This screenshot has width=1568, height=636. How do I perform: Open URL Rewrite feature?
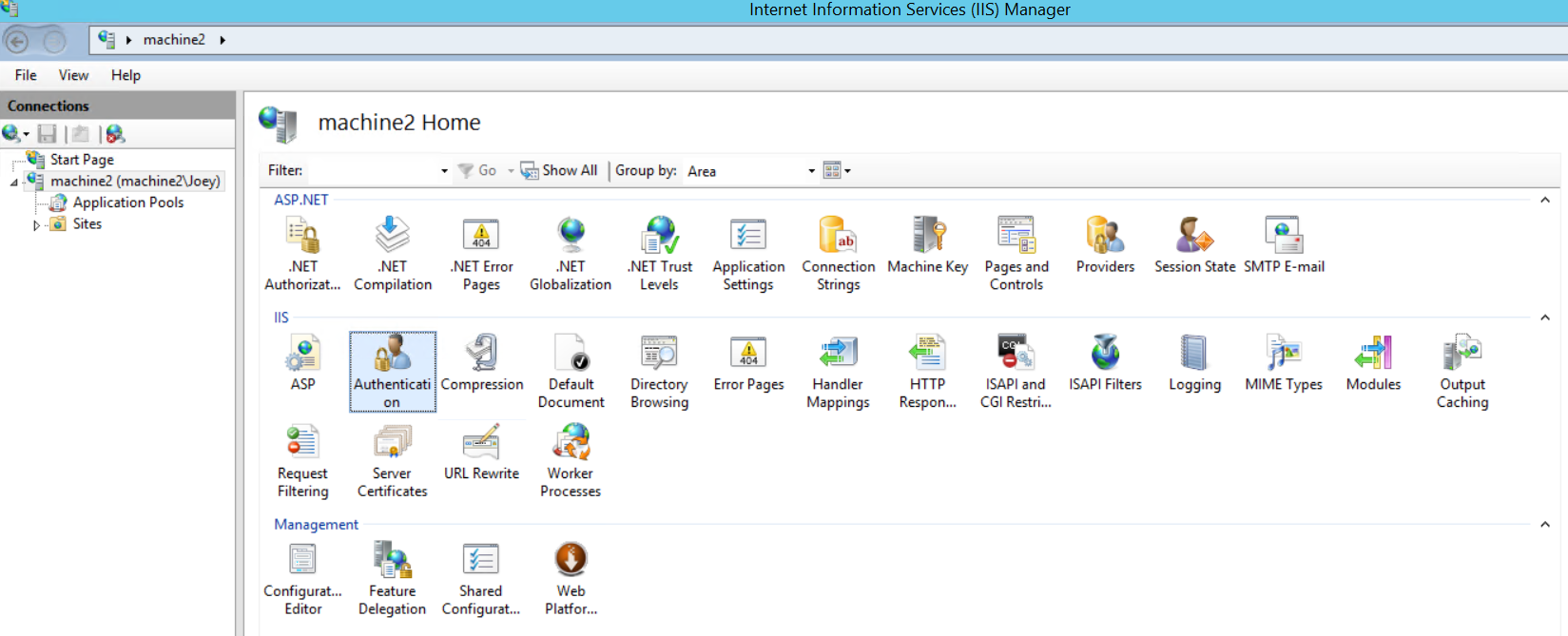pyautogui.click(x=481, y=453)
